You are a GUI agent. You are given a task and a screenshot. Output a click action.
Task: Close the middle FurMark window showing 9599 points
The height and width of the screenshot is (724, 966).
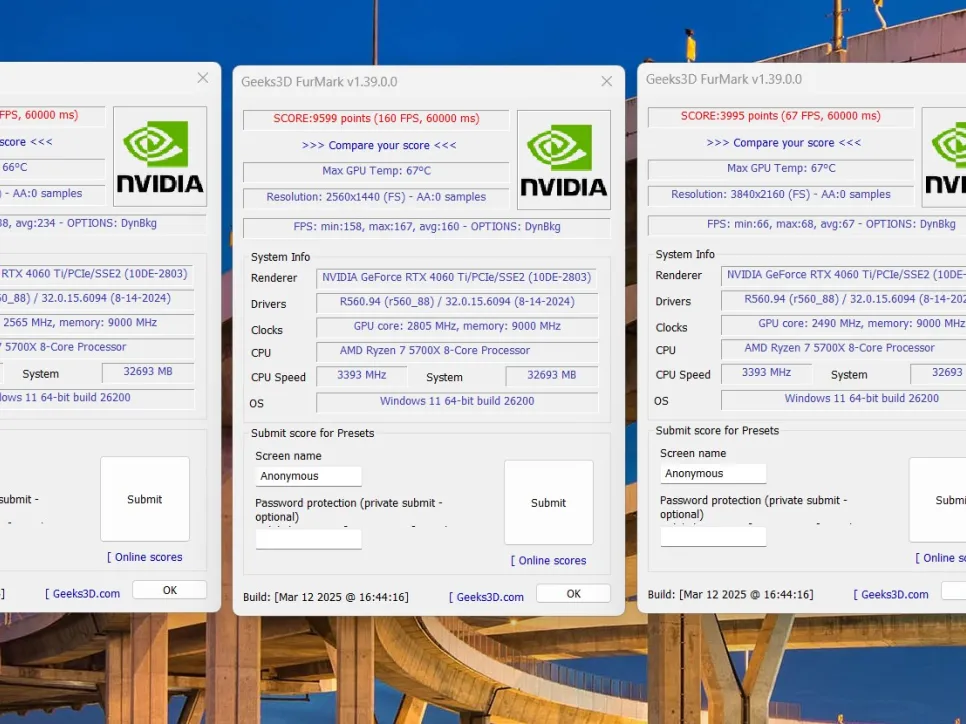click(x=606, y=81)
